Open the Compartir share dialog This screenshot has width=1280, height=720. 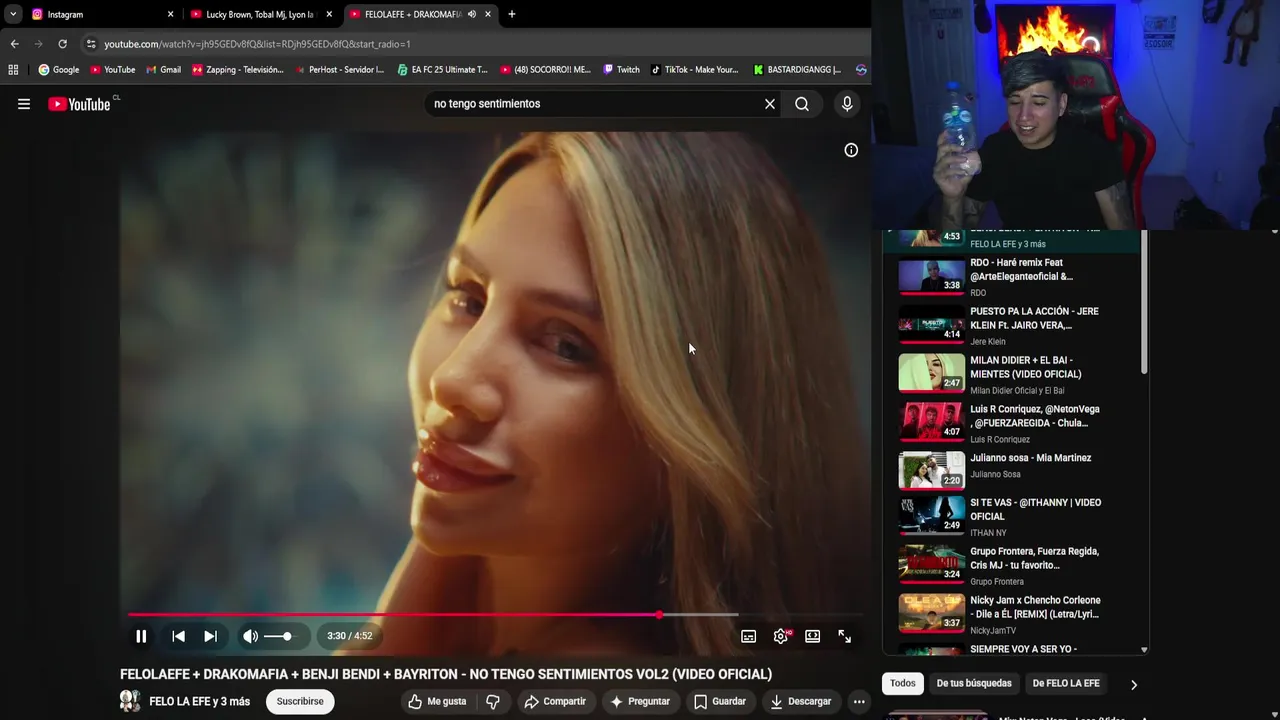tap(555, 701)
